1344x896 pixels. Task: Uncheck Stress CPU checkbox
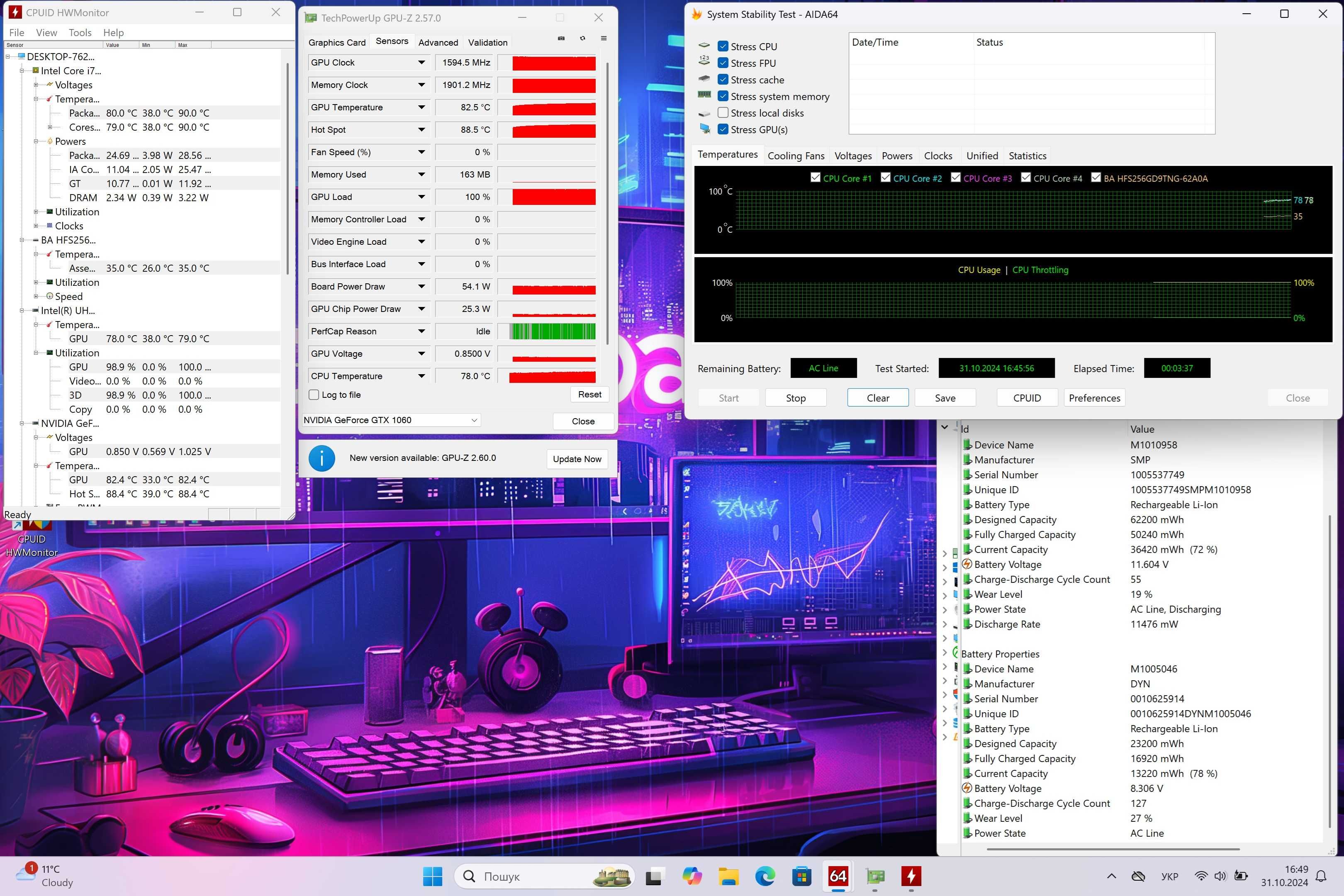[723, 46]
